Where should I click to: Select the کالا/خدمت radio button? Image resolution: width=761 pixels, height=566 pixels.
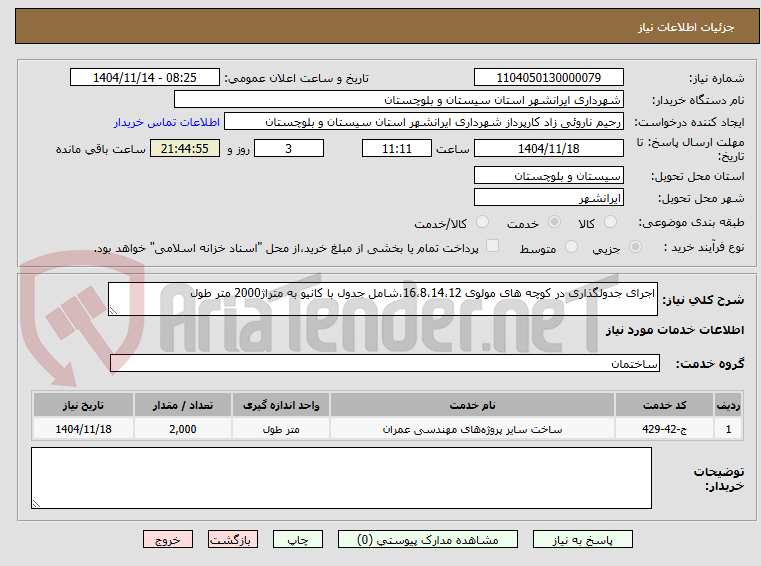click(x=482, y=222)
